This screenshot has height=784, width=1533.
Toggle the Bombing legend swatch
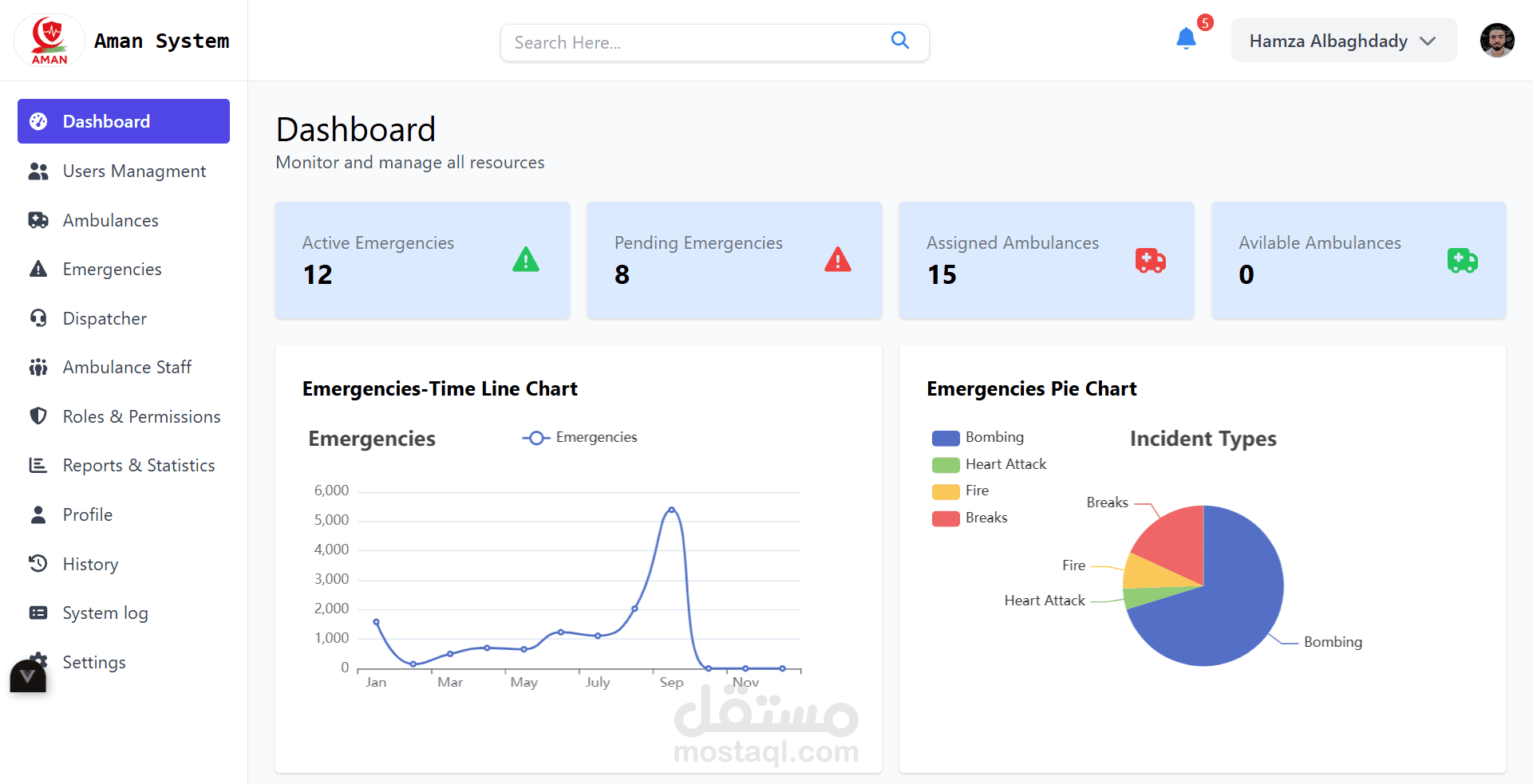click(946, 438)
